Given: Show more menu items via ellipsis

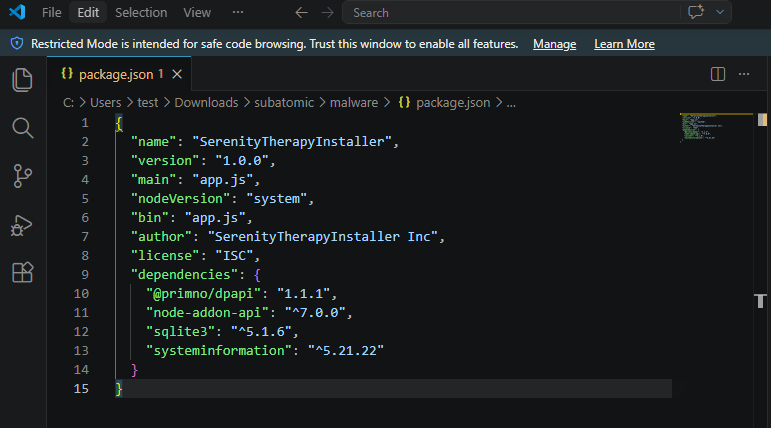Looking at the screenshot, I should 238,12.
